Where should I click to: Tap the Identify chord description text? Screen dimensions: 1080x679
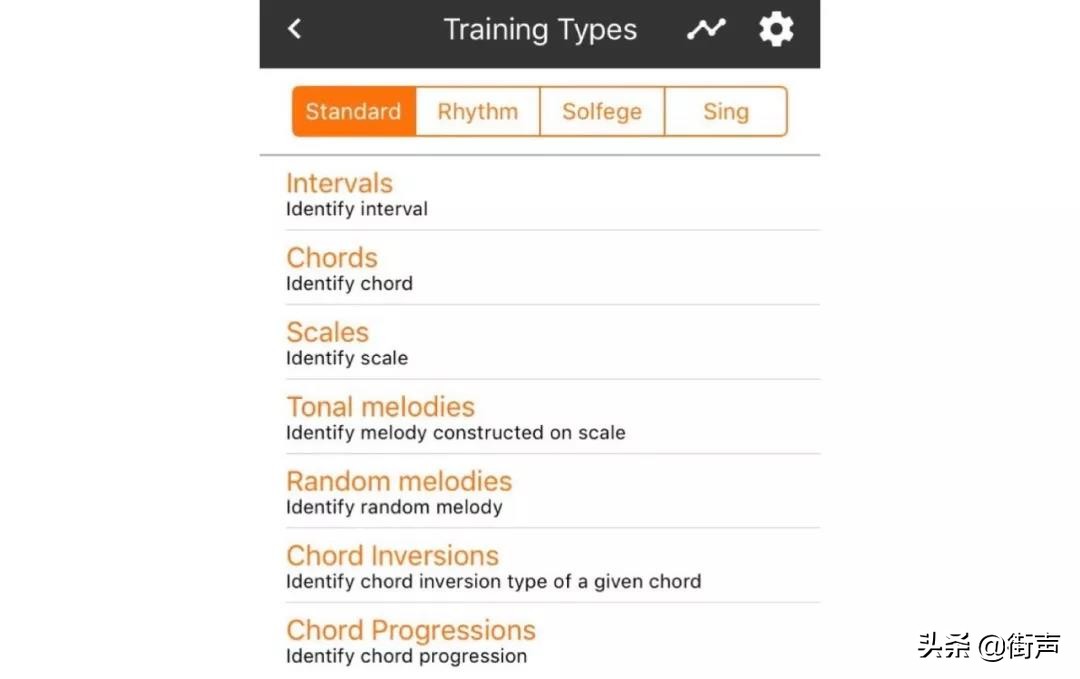pyautogui.click(x=349, y=284)
